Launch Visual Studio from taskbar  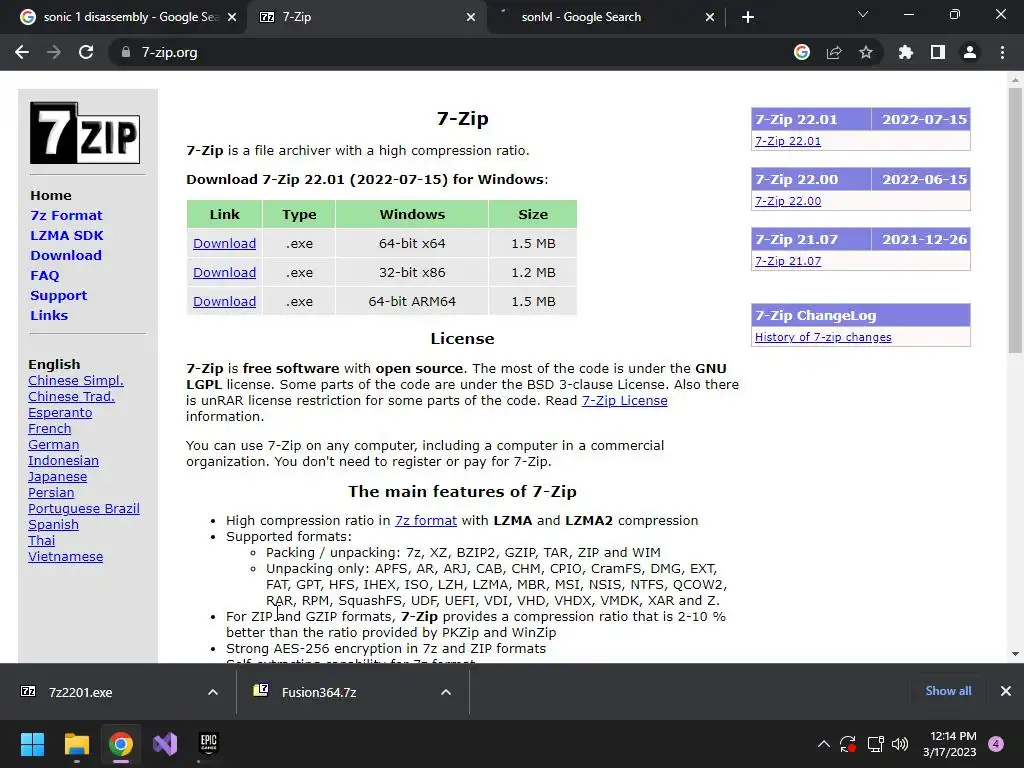(165, 744)
